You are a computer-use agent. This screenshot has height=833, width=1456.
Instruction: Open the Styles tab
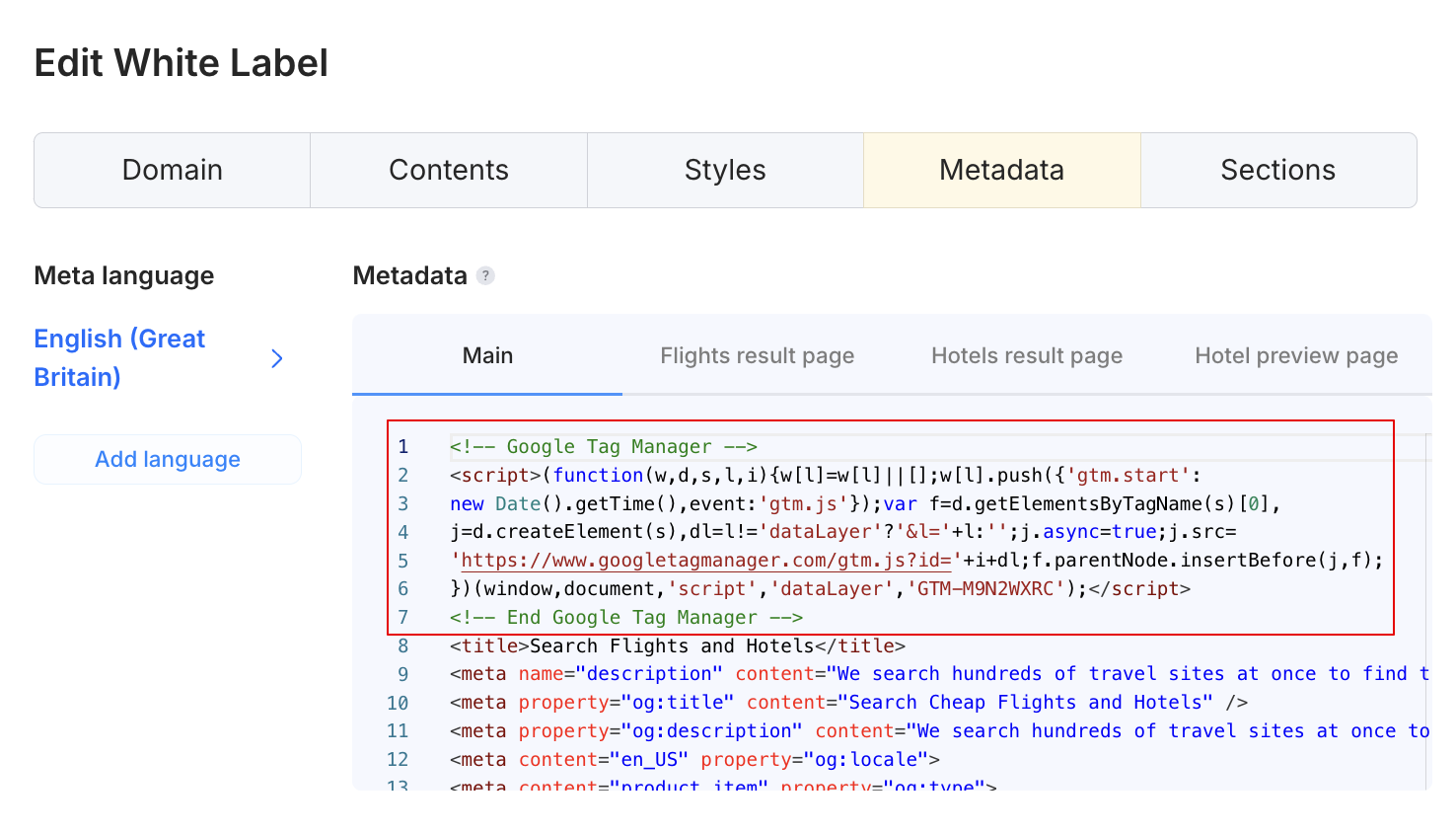pos(726,170)
